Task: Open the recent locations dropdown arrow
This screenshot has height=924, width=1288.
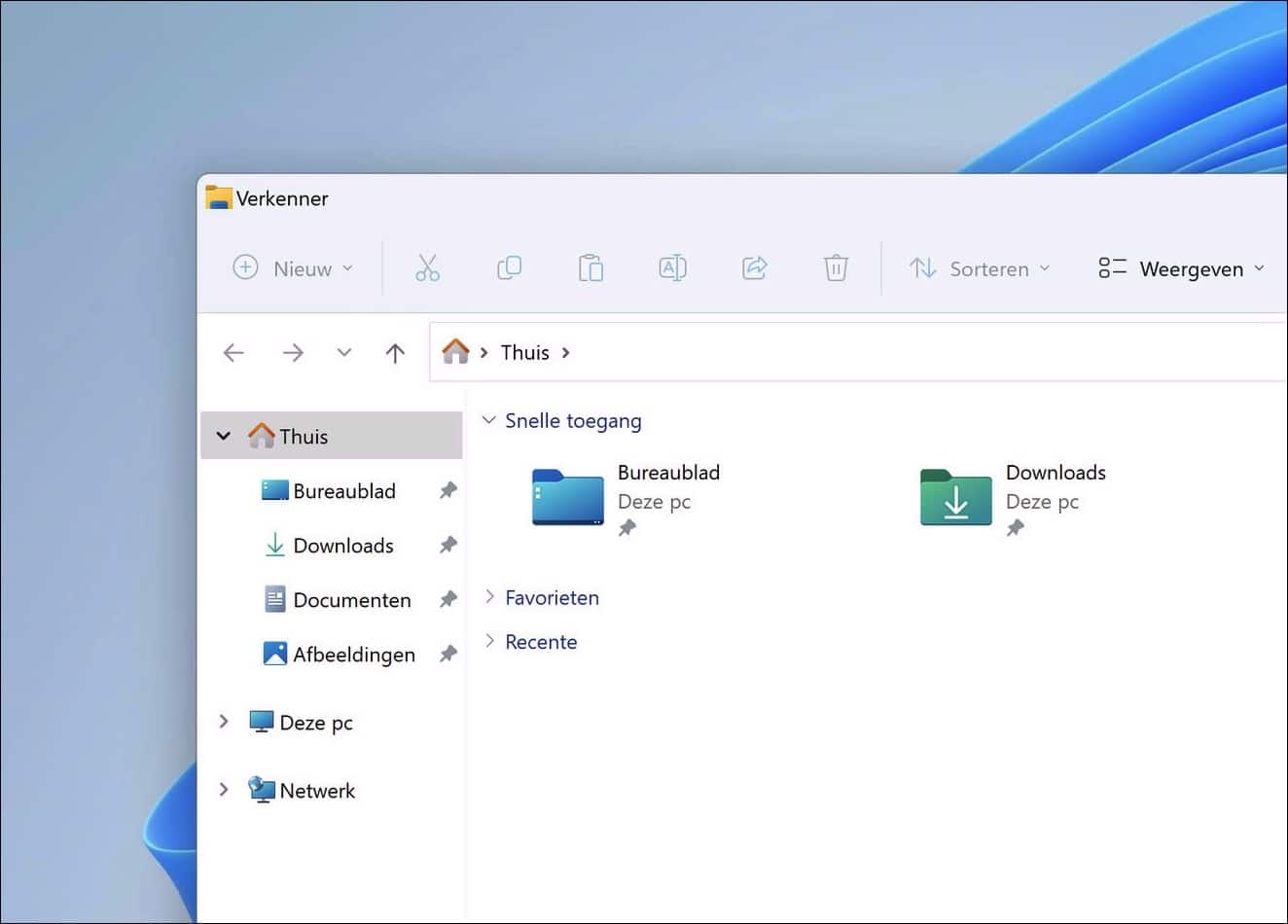Action: pyautogui.click(x=343, y=352)
